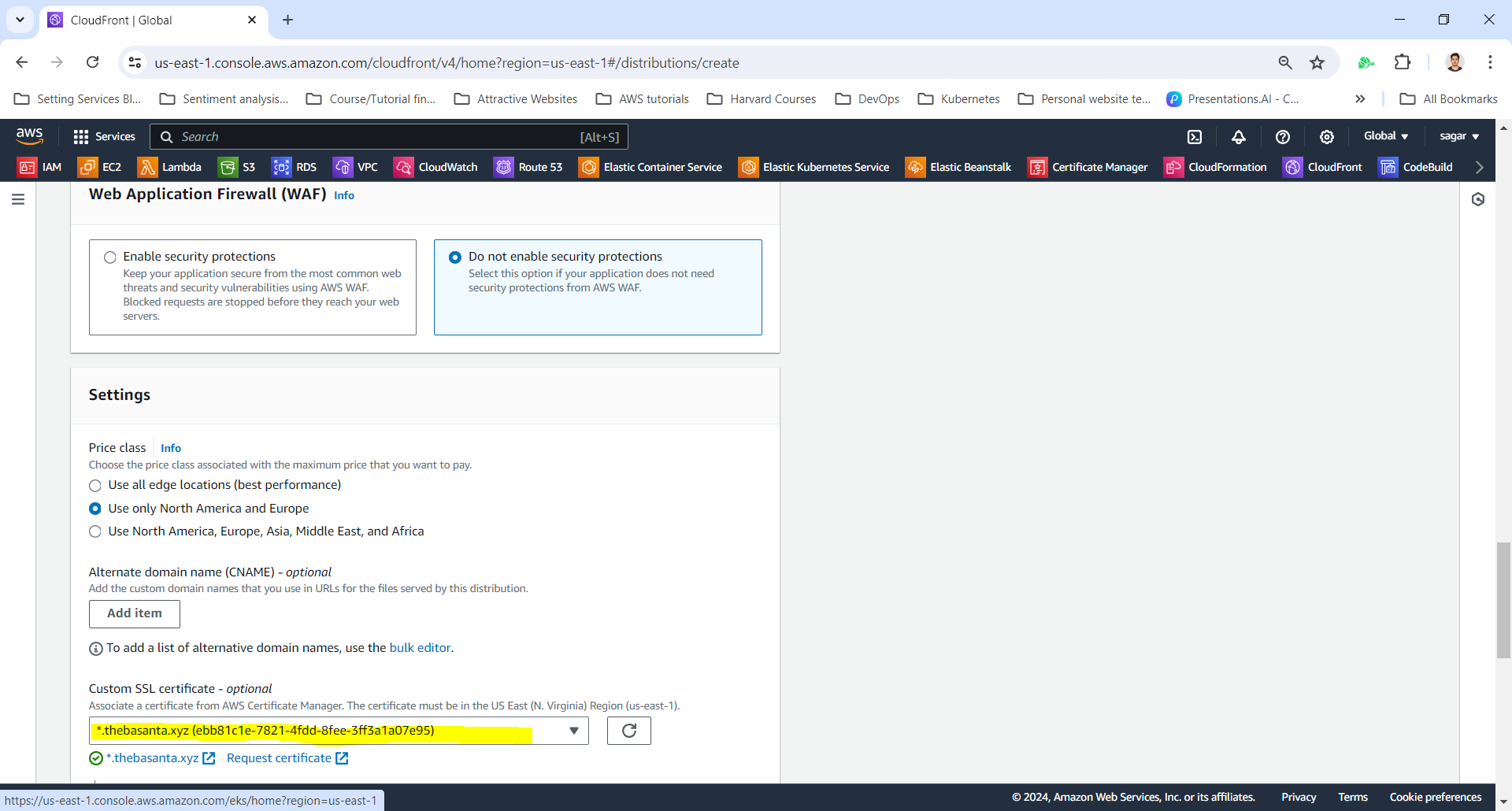Open the AWS tutorials bookmarks folder
Image resolution: width=1512 pixels, height=811 pixels.
[x=643, y=99]
